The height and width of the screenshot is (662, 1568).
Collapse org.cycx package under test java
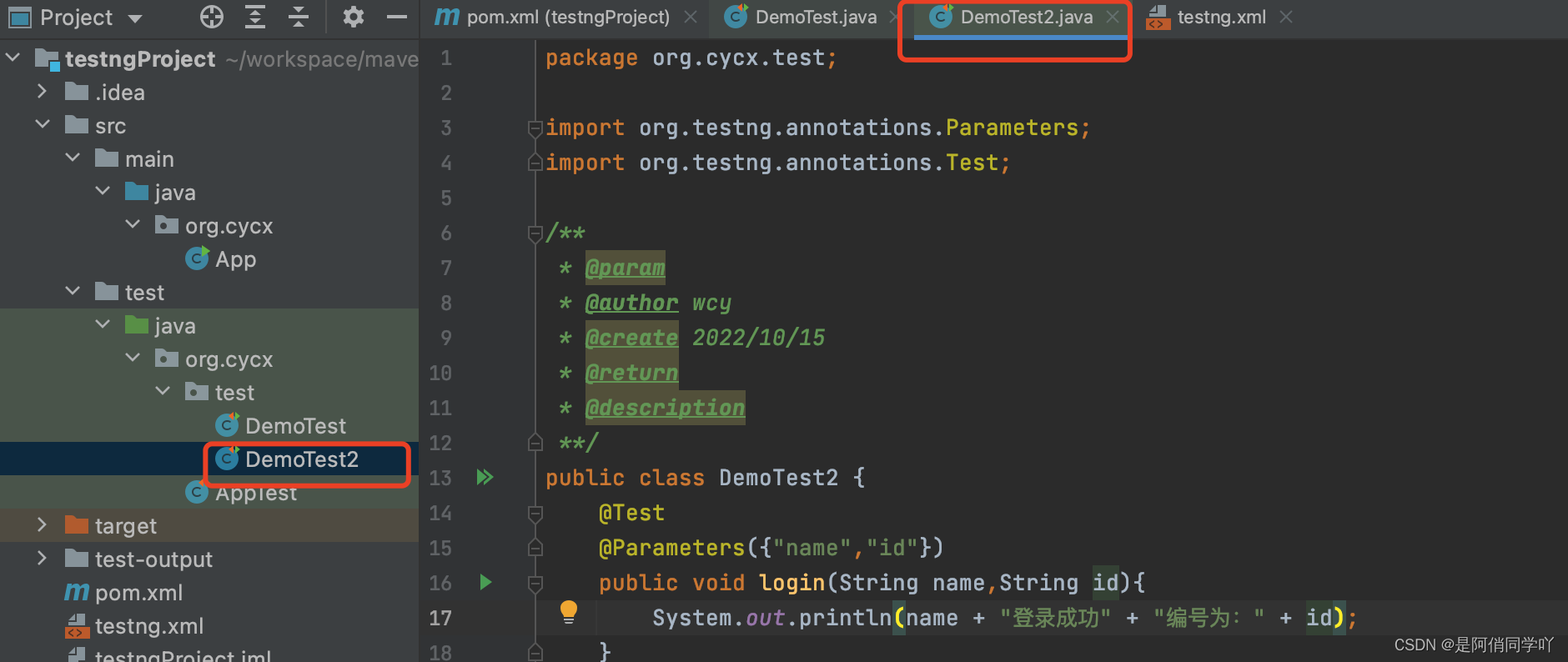pyautogui.click(x=133, y=359)
